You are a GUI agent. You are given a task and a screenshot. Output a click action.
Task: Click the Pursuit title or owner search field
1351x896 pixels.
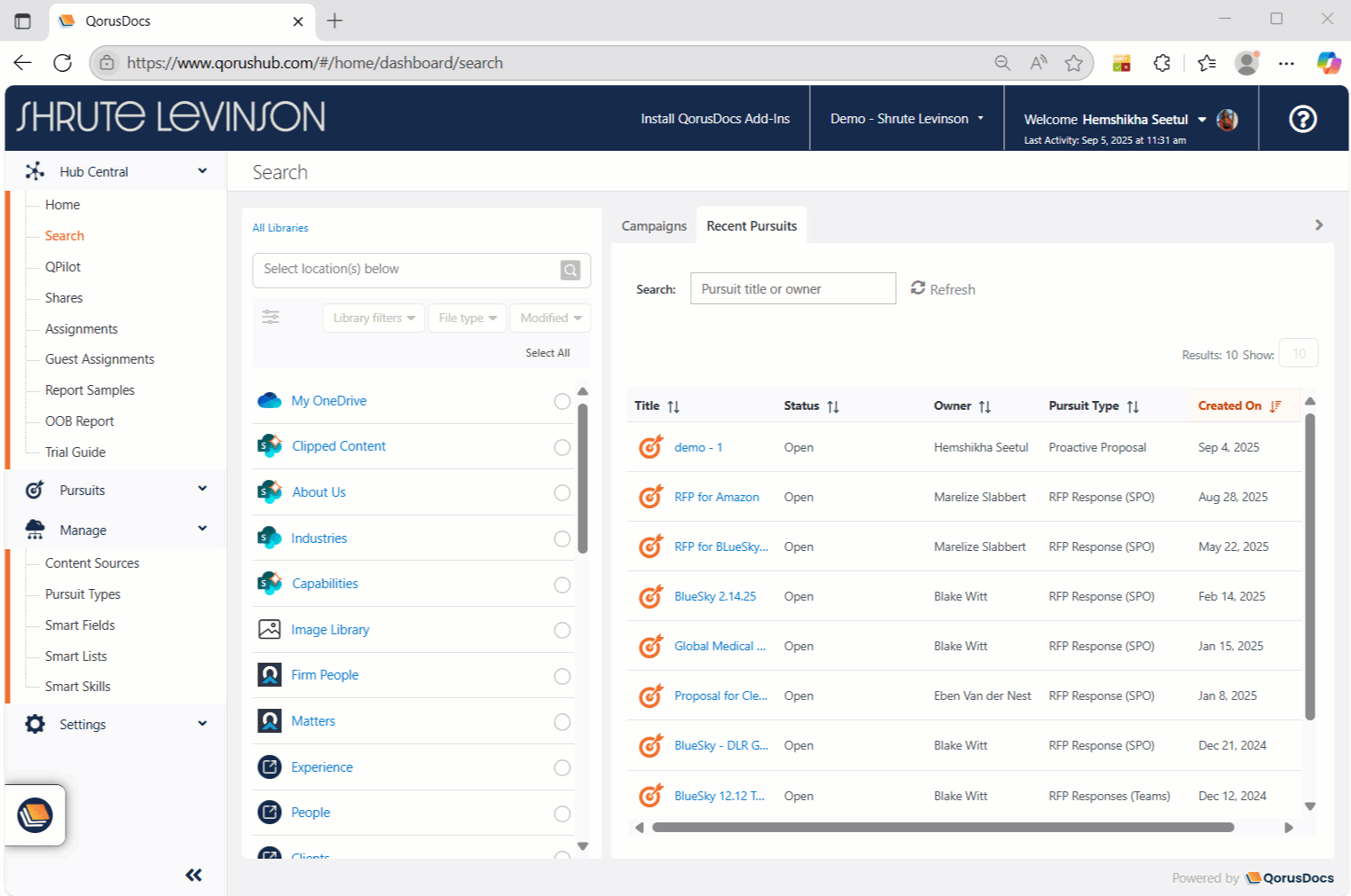coord(792,288)
